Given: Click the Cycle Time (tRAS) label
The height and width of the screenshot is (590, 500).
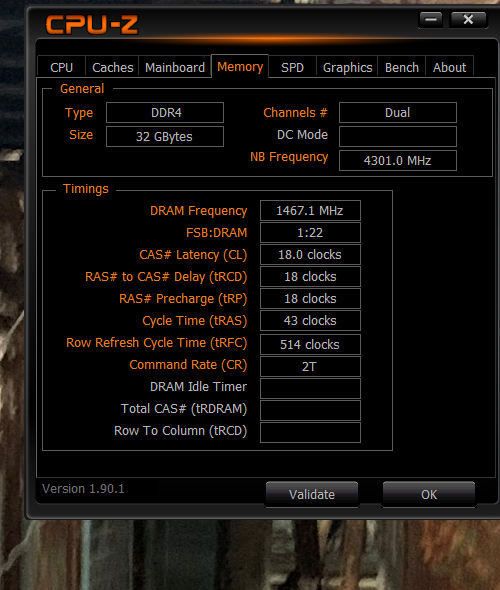Looking at the screenshot, I should [195, 321].
